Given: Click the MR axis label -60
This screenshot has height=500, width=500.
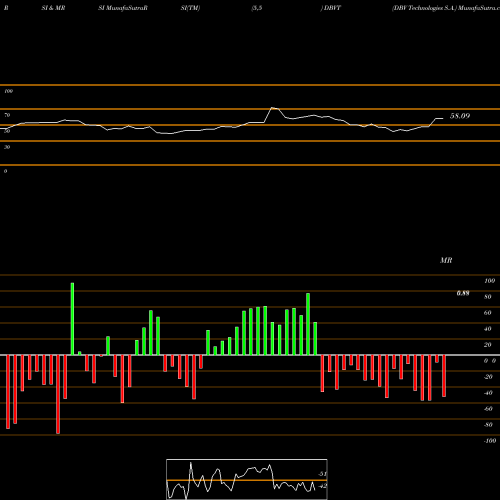Looking at the screenshot, I should pyautogui.click(x=488, y=409).
